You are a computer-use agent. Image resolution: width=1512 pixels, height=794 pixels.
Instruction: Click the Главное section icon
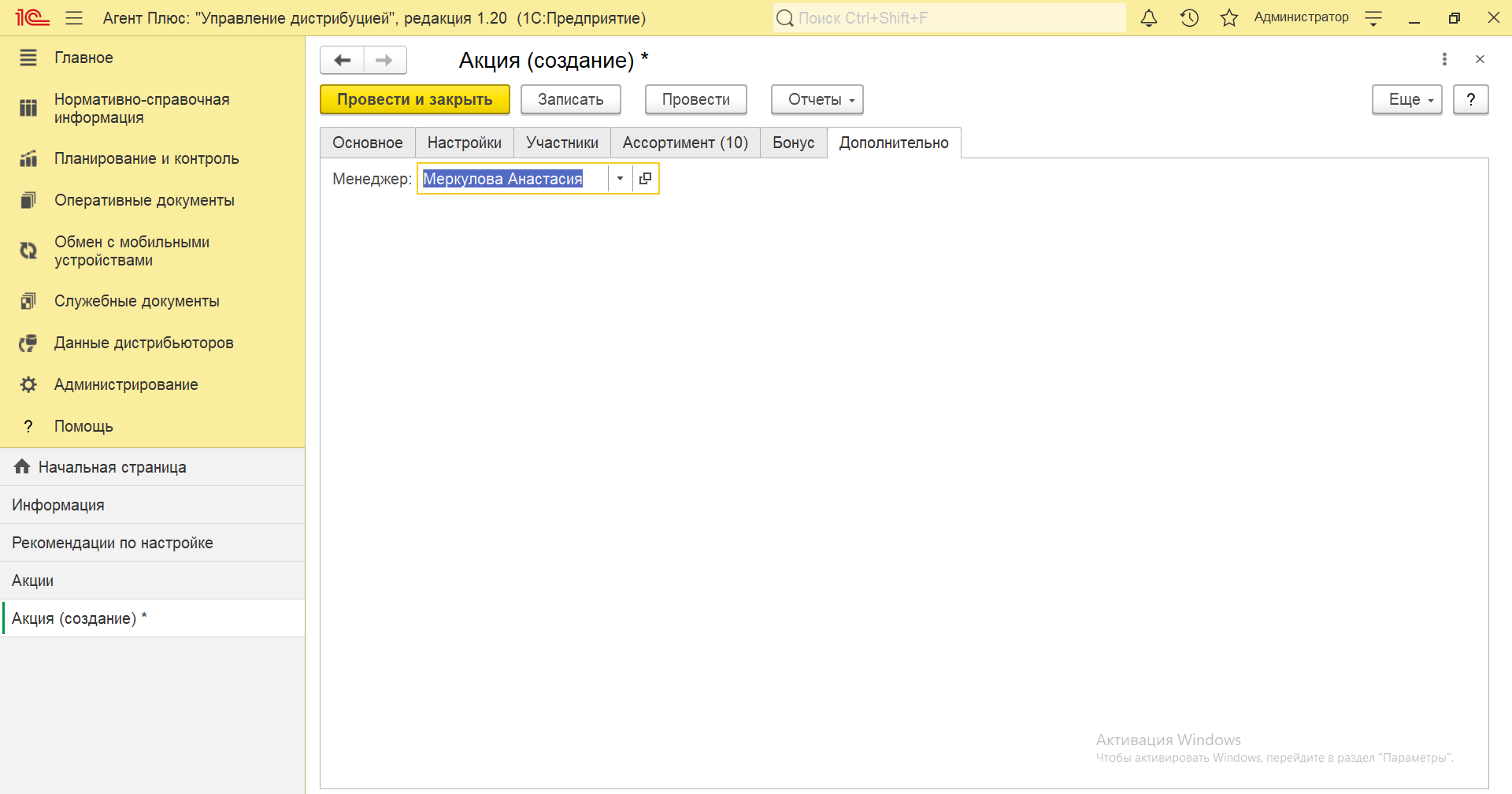point(28,58)
